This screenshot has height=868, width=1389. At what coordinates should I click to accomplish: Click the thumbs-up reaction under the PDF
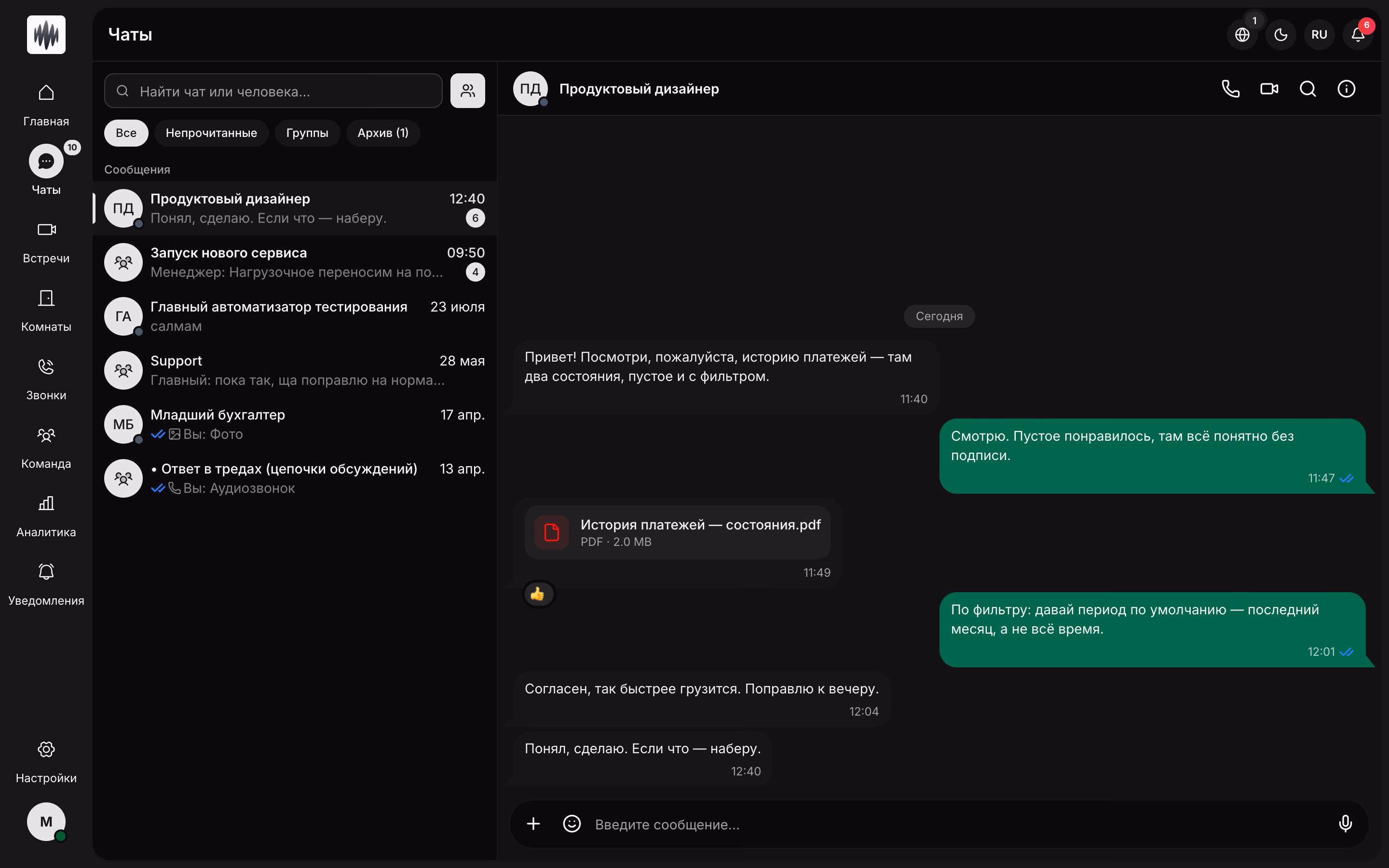(x=538, y=594)
